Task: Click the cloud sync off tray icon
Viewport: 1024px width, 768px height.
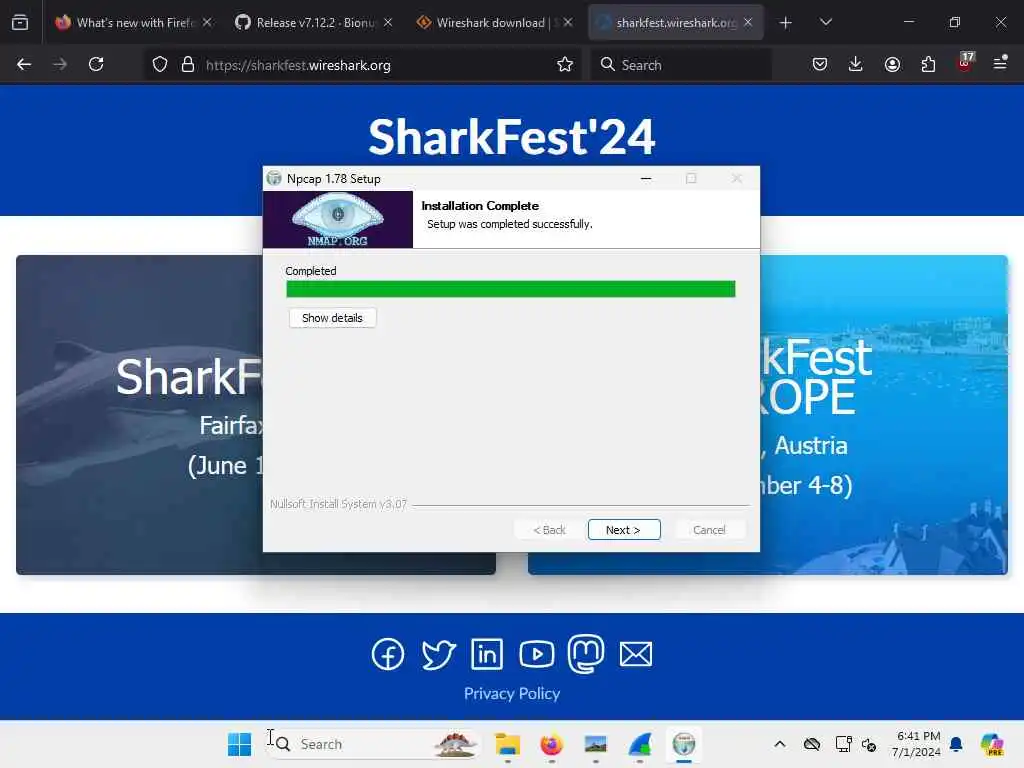Action: coord(812,744)
